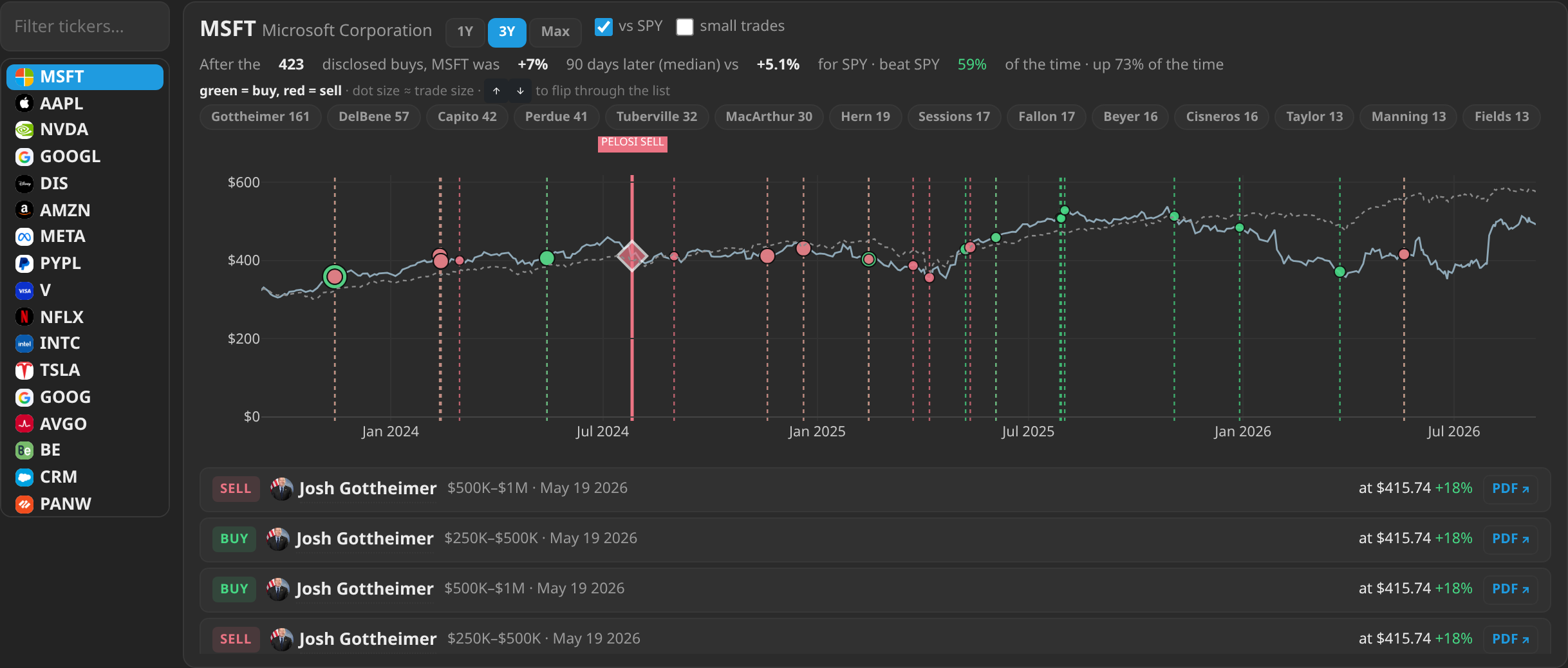Click the Bloom Energy logo icon beside BE
The width and height of the screenshot is (1568, 668).
coord(24,450)
